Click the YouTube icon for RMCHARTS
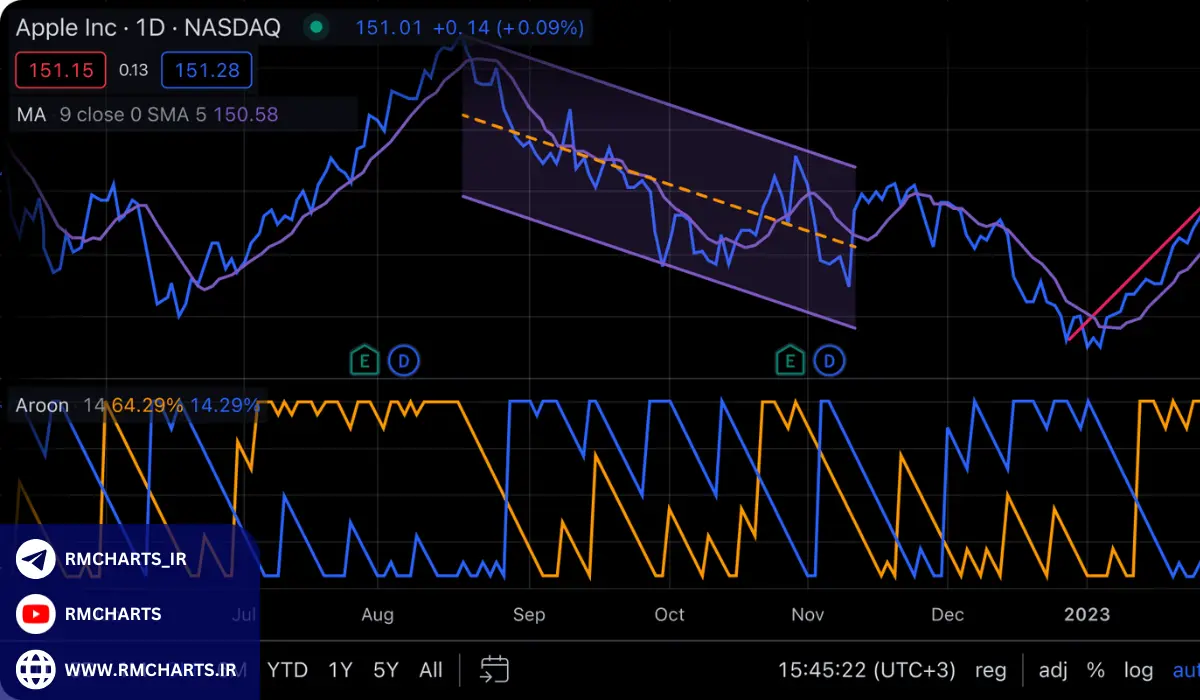1200x700 pixels. [36, 614]
